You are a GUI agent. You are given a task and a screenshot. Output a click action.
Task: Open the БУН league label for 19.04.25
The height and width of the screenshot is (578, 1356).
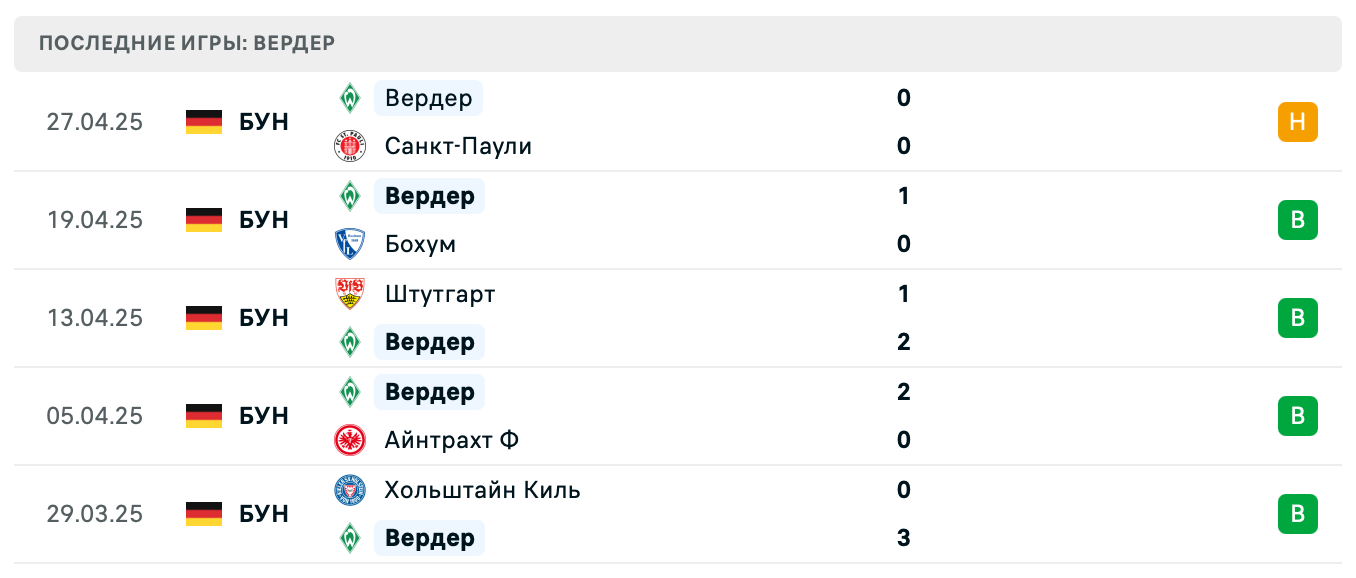264,220
